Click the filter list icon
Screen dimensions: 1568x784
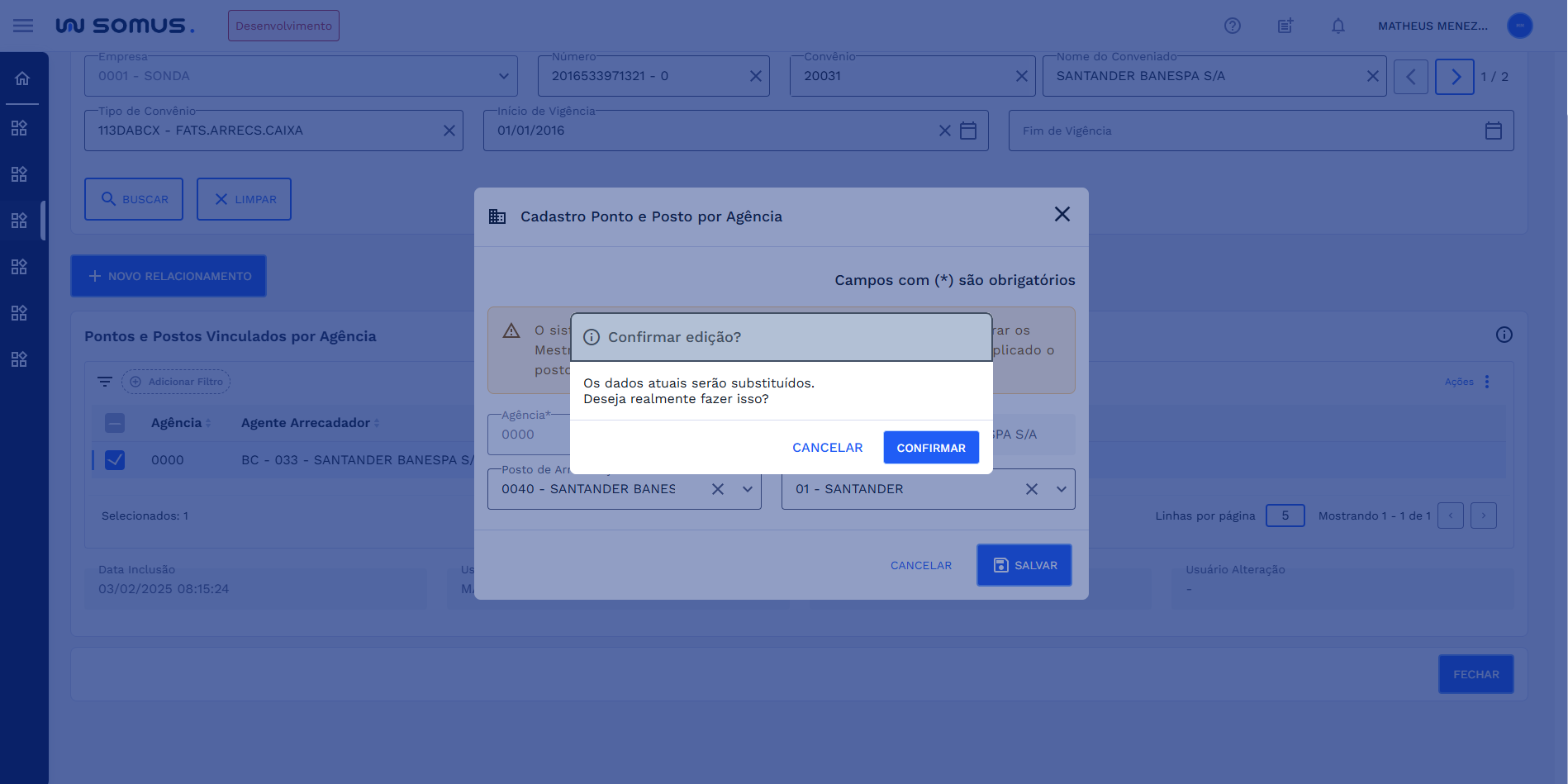click(x=105, y=382)
